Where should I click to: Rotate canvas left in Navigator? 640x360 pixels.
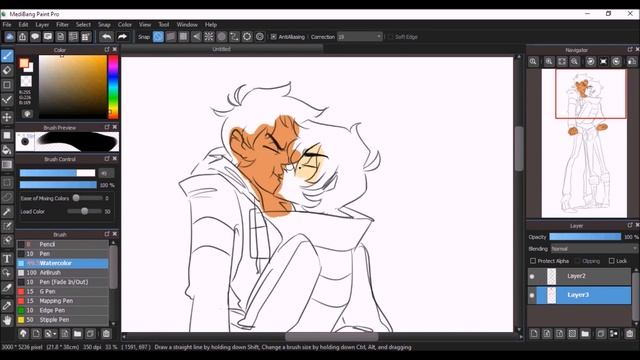(x=591, y=62)
